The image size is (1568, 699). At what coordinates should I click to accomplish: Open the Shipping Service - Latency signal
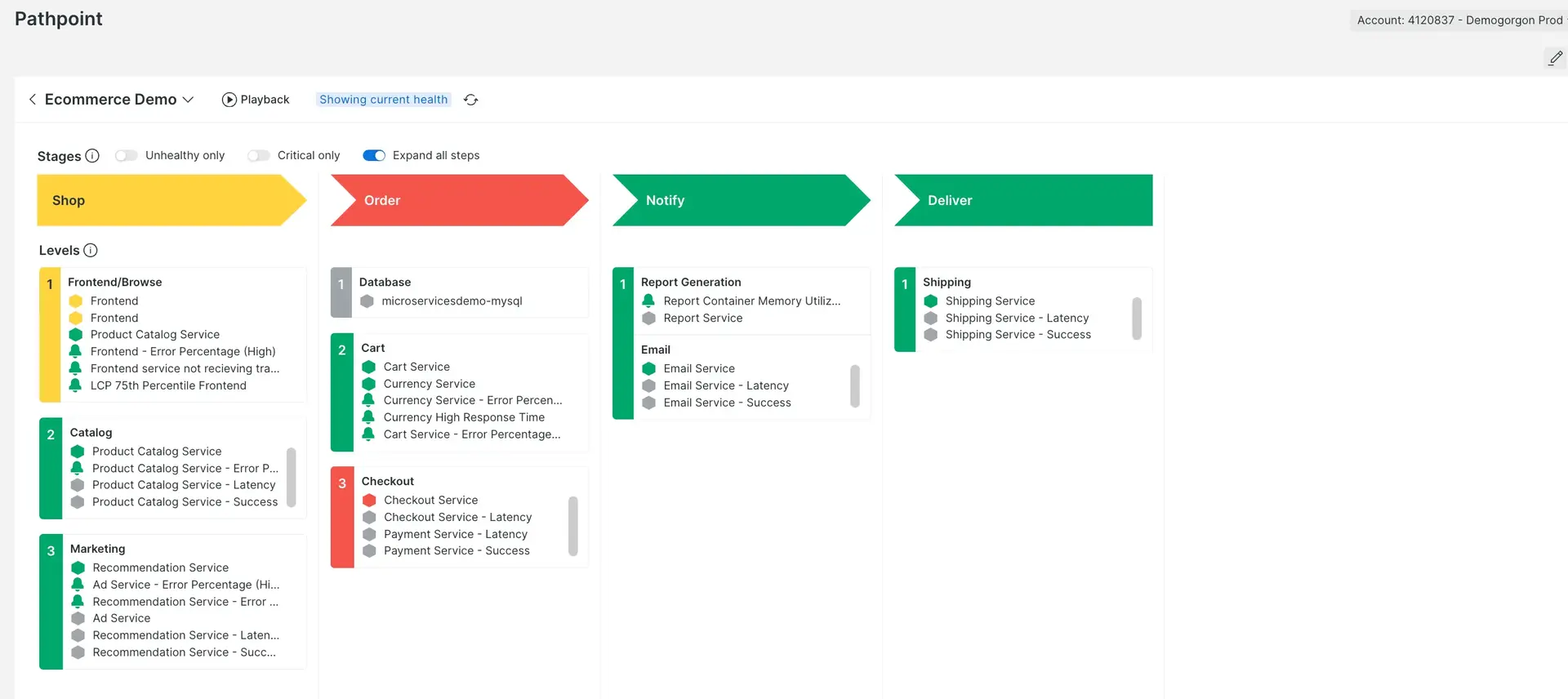pyautogui.click(x=1017, y=318)
